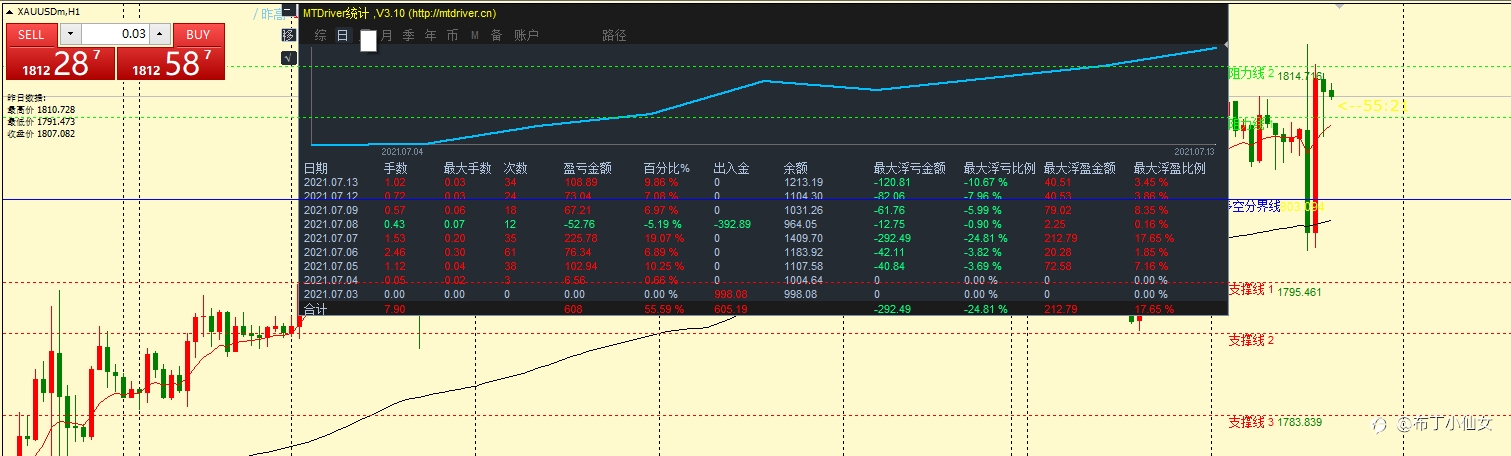Switch to the 季 quarterly tab

408,35
